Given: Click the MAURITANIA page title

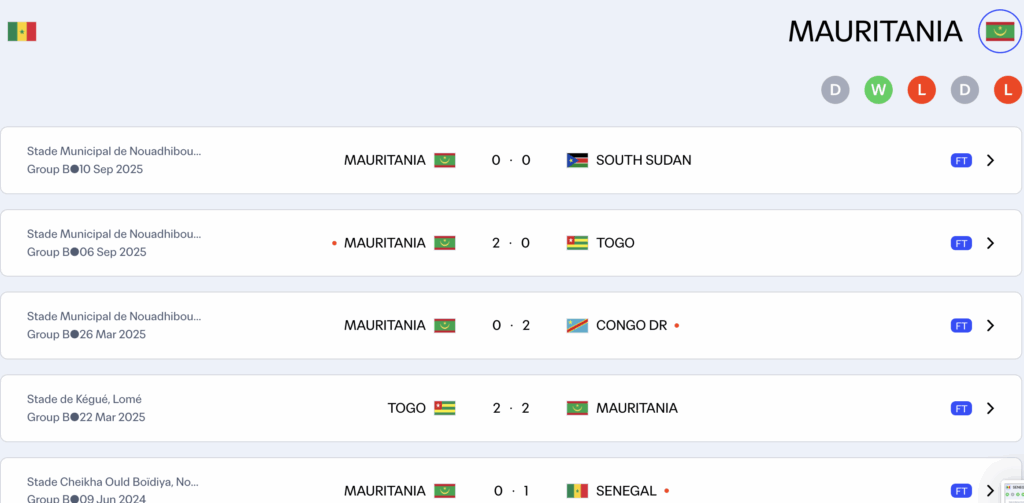Looking at the screenshot, I should pos(875,32).
